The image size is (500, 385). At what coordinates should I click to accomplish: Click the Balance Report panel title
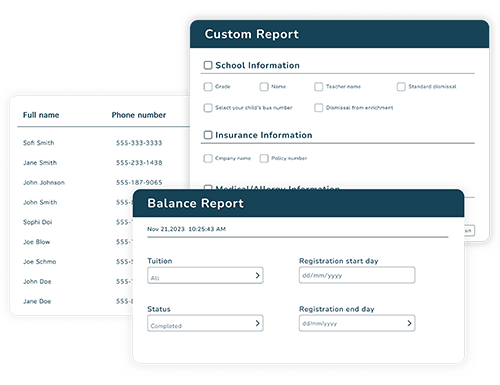pyautogui.click(x=196, y=203)
